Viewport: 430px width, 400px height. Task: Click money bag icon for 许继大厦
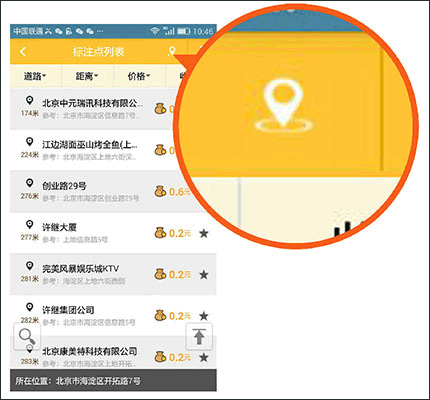[x=160, y=233]
